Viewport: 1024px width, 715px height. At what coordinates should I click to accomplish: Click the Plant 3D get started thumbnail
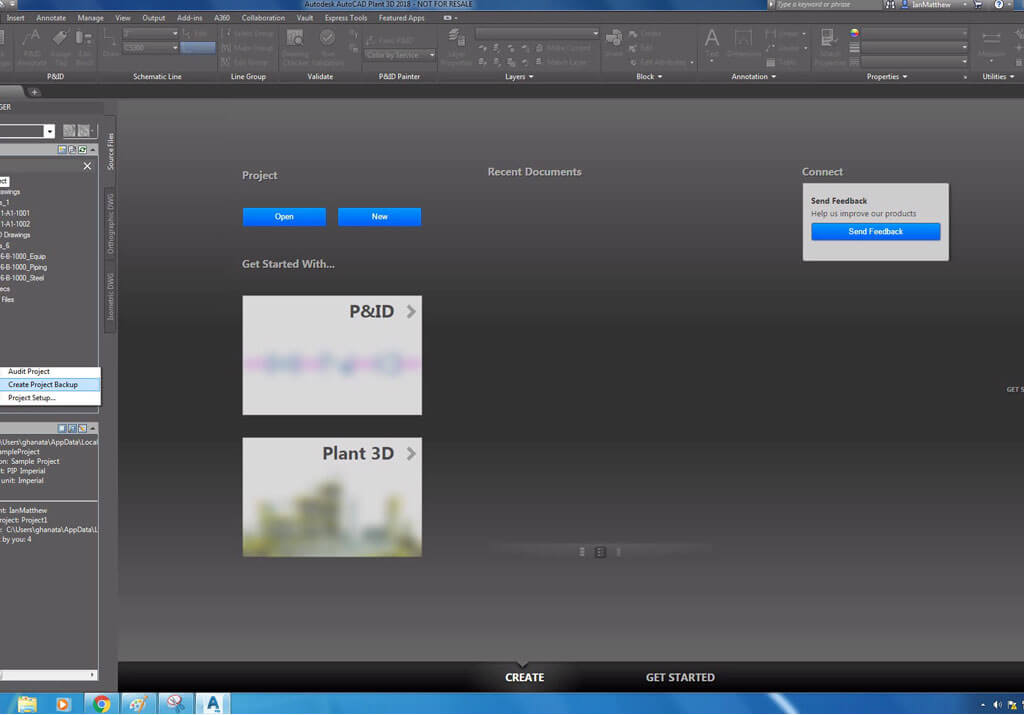tap(332, 497)
